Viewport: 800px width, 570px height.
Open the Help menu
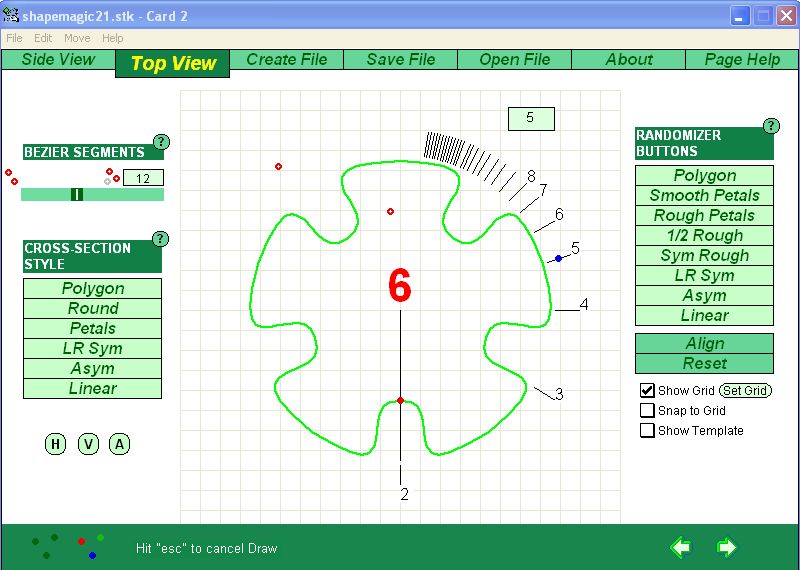(x=112, y=38)
